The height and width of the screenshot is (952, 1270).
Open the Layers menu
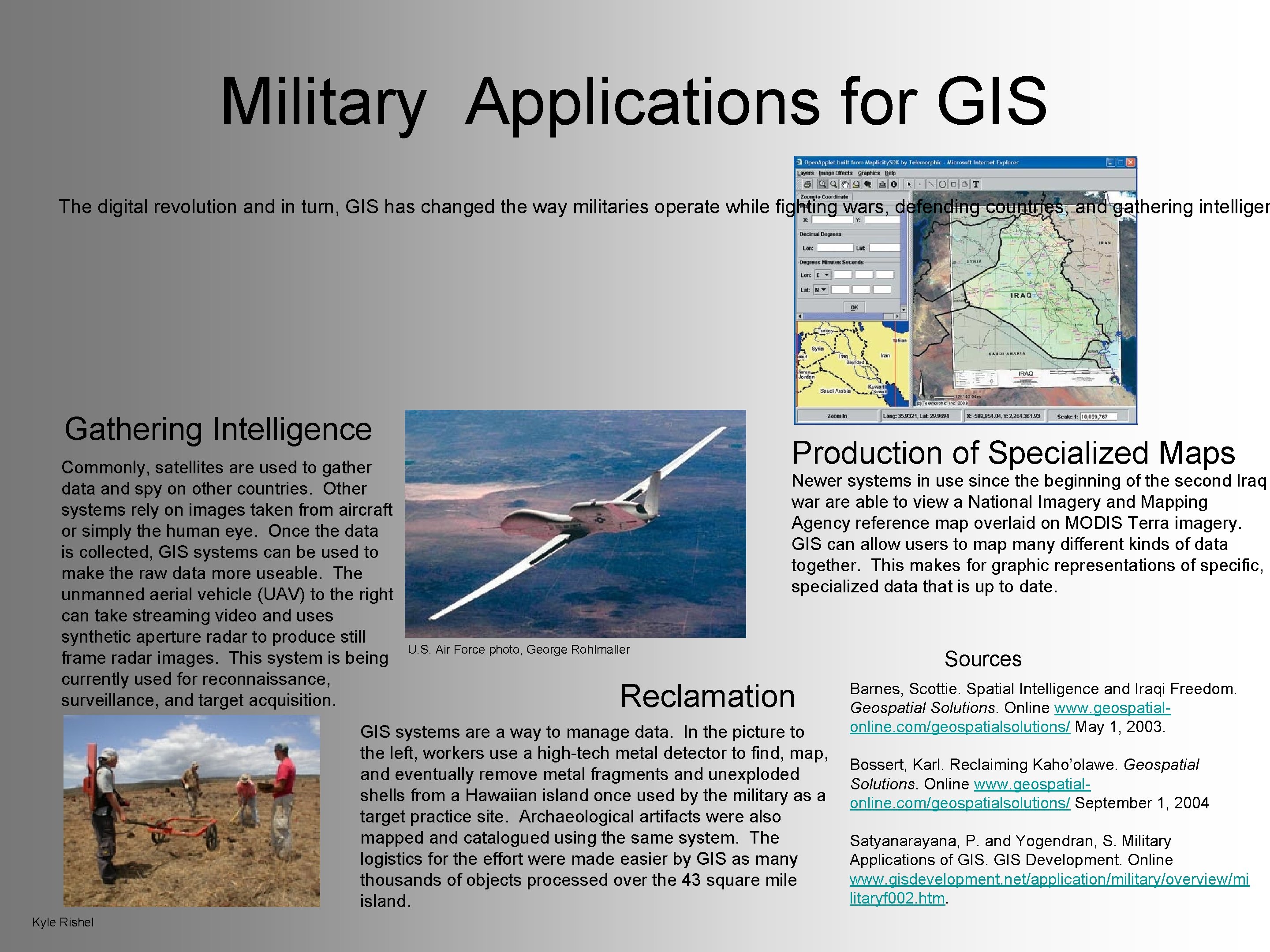806,173
